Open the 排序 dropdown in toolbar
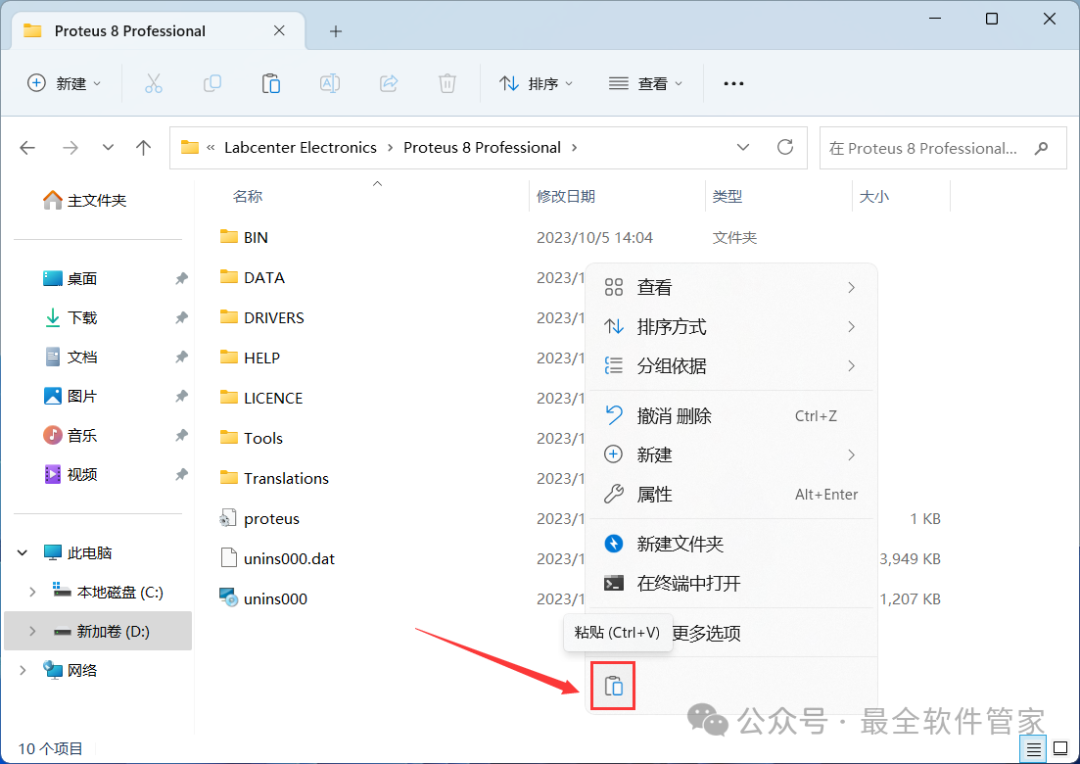 click(x=536, y=83)
